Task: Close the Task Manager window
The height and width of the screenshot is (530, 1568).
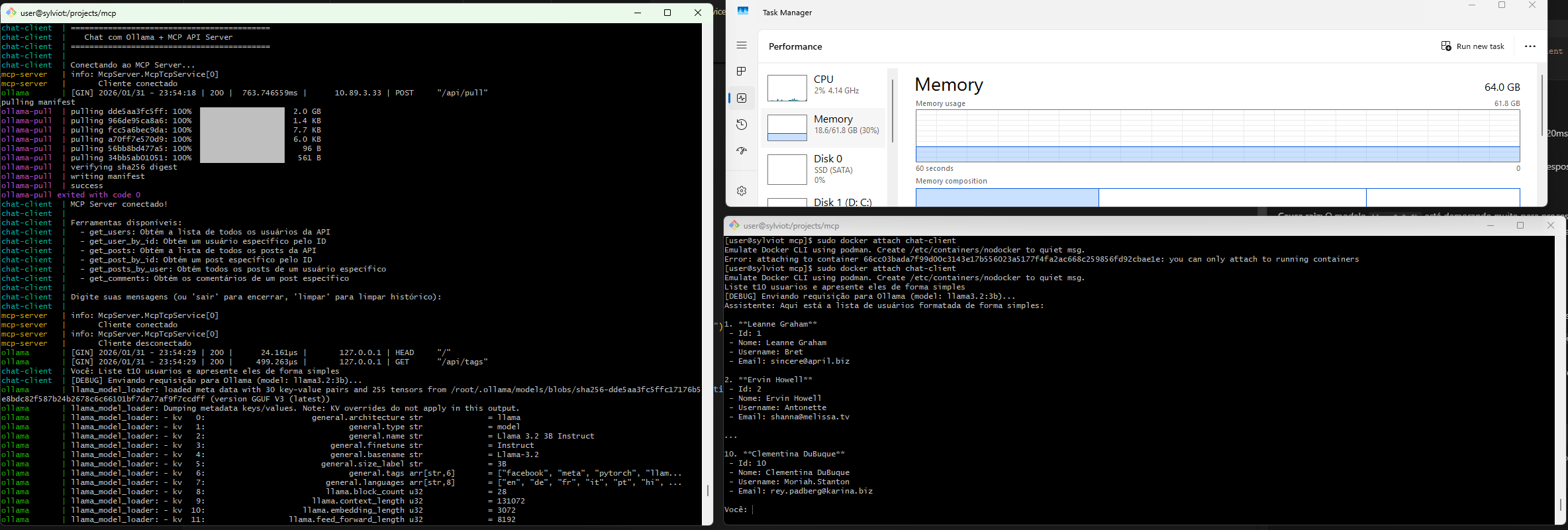Action: 1532,5
